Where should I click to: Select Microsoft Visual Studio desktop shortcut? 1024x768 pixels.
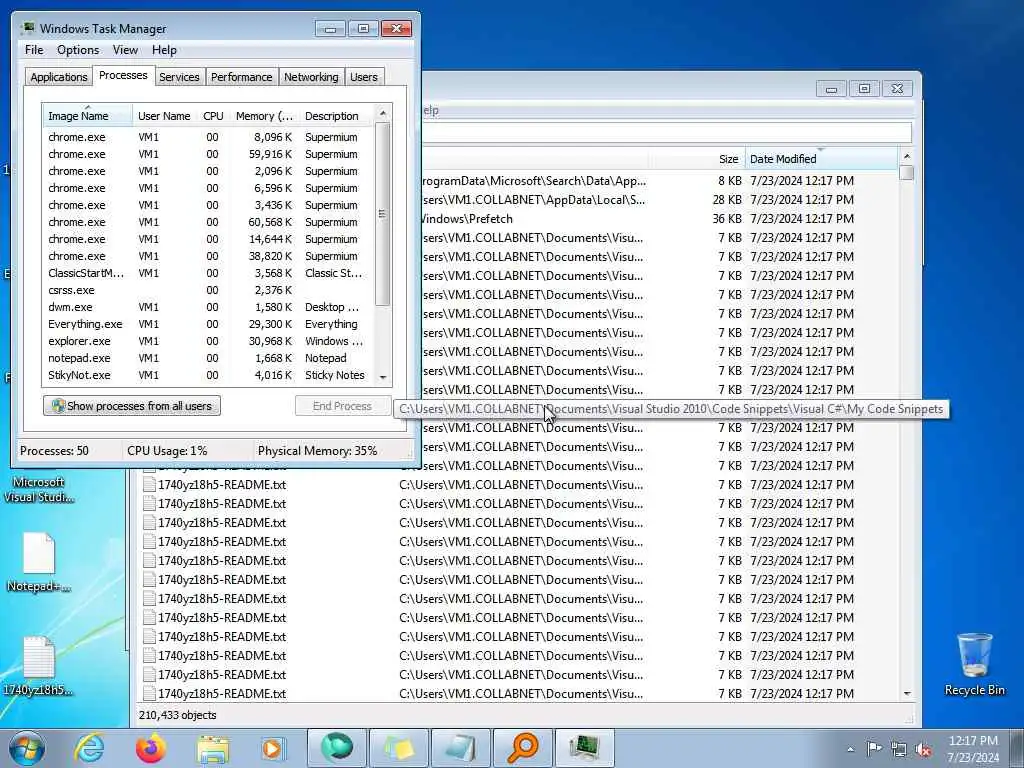[39, 489]
